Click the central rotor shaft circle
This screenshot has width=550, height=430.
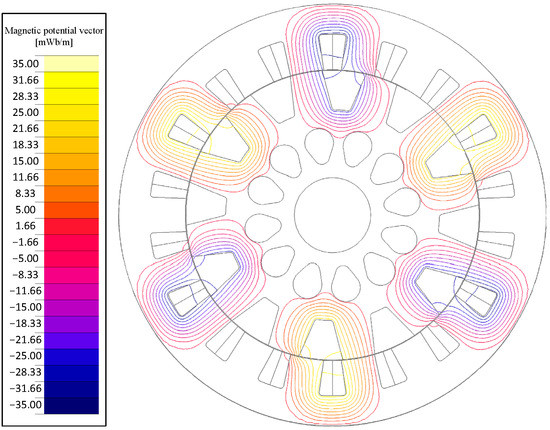click(333, 214)
